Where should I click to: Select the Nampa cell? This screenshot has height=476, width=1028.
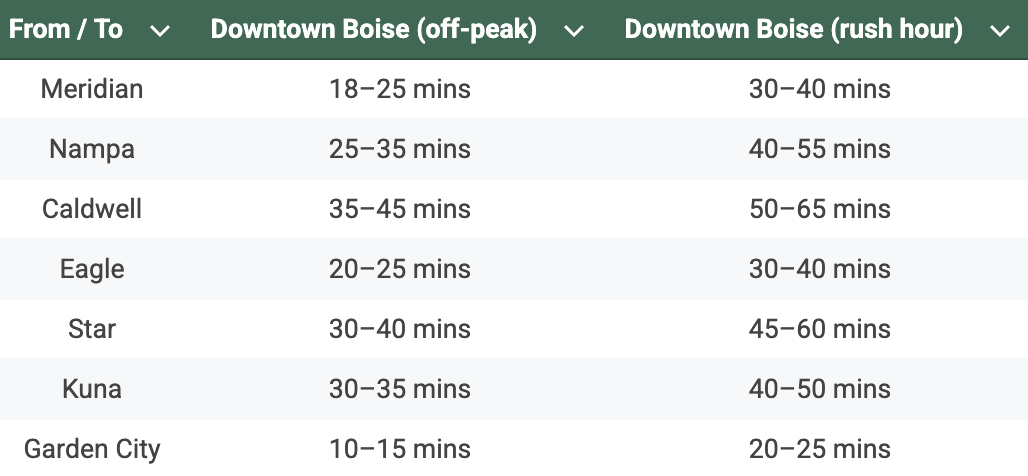(92, 149)
